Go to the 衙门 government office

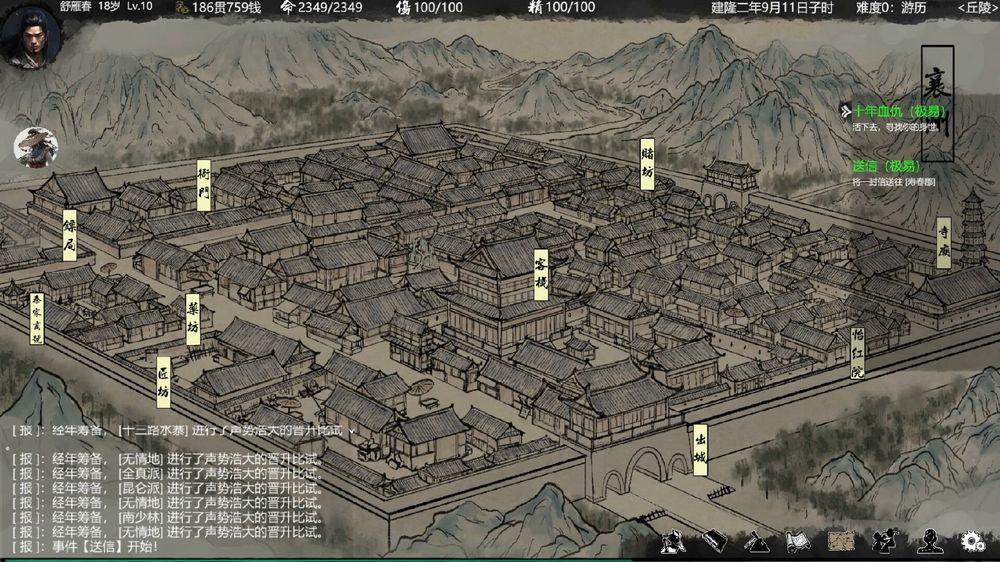[204, 185]
